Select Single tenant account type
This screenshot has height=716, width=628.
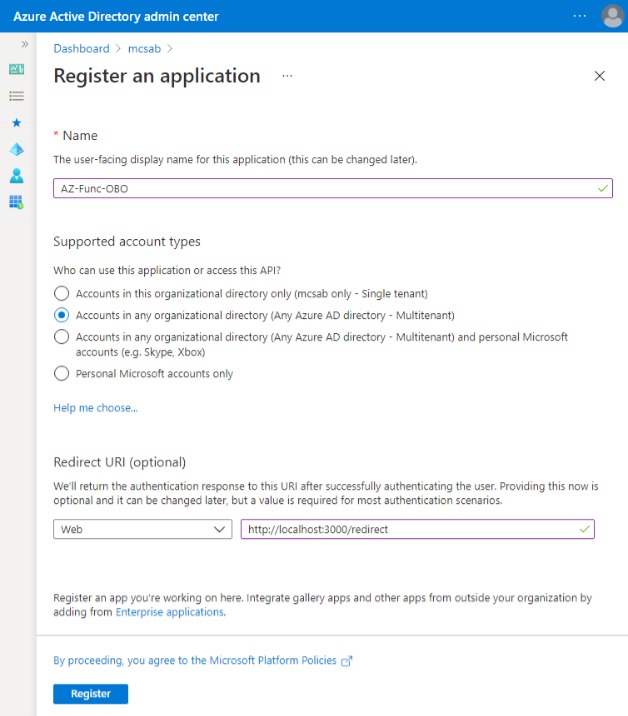(62, 293)
